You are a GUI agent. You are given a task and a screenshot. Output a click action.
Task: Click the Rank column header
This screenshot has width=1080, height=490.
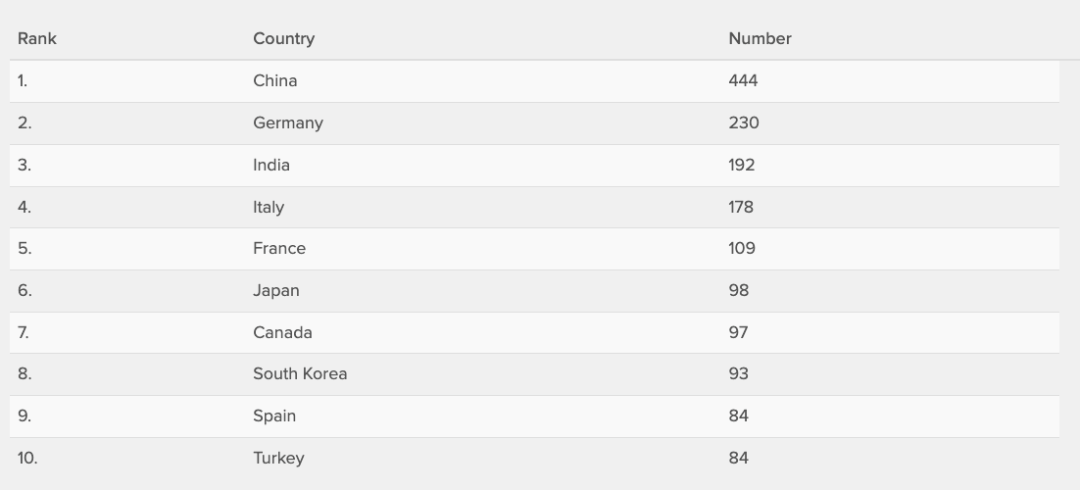pos(37,39)
